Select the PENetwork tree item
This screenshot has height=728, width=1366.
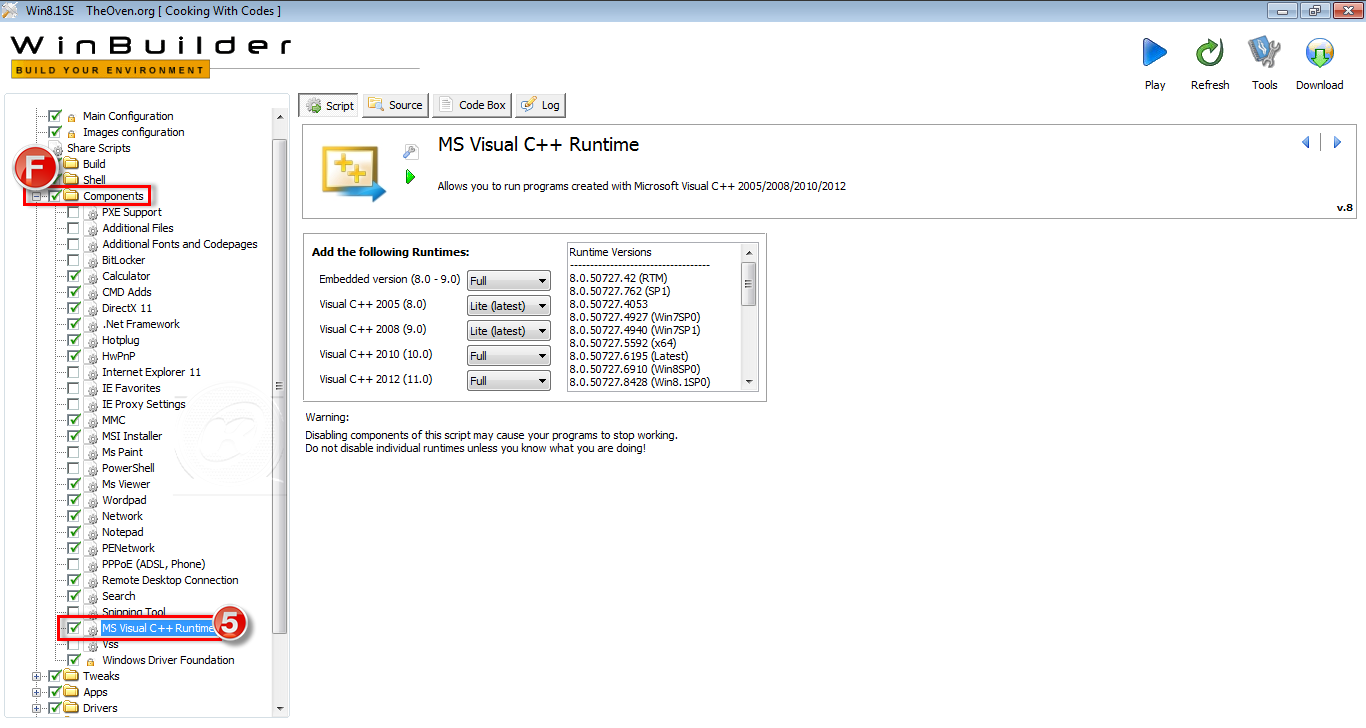click(128, 548)
